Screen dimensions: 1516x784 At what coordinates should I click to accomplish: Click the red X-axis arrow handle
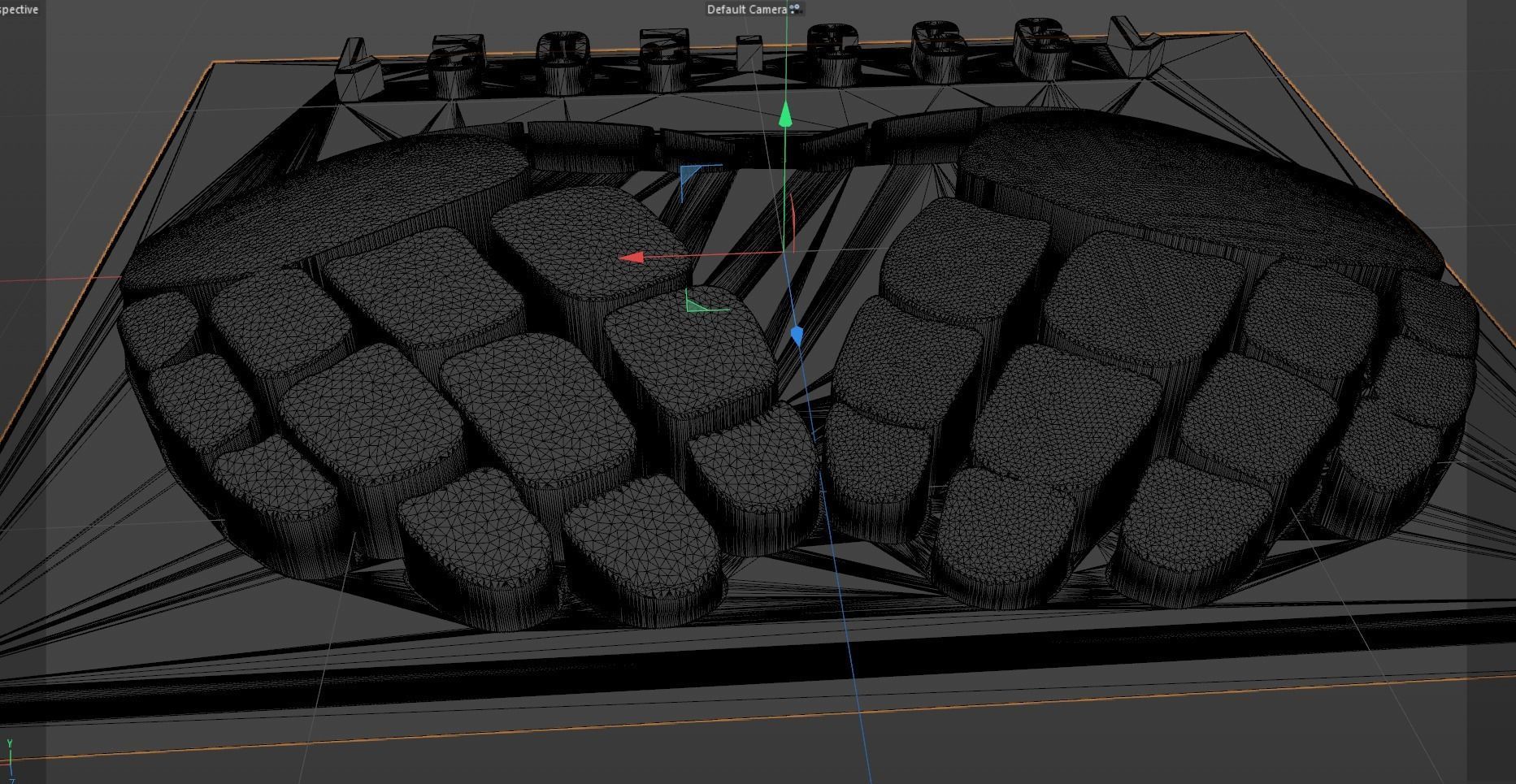[x=632, y=258]
